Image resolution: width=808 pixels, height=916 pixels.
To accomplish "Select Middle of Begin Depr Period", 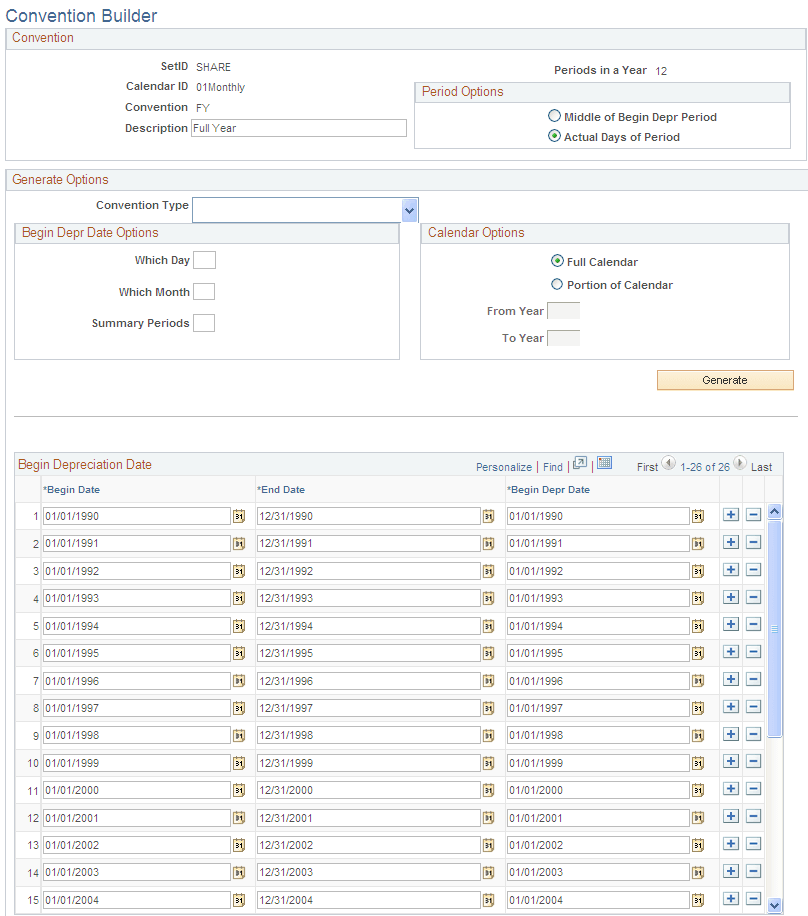I will point(554,115).
